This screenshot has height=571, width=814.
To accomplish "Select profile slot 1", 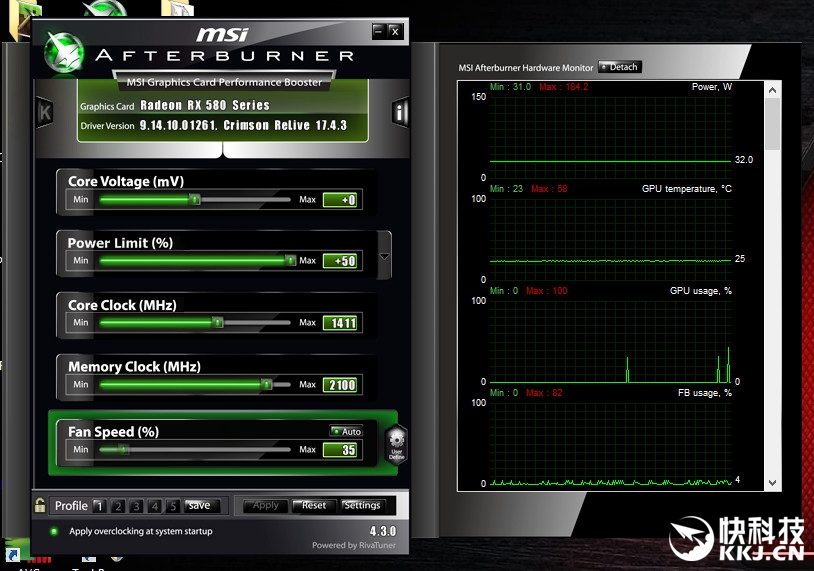I will pyautogui.click(x=99, y=506).
